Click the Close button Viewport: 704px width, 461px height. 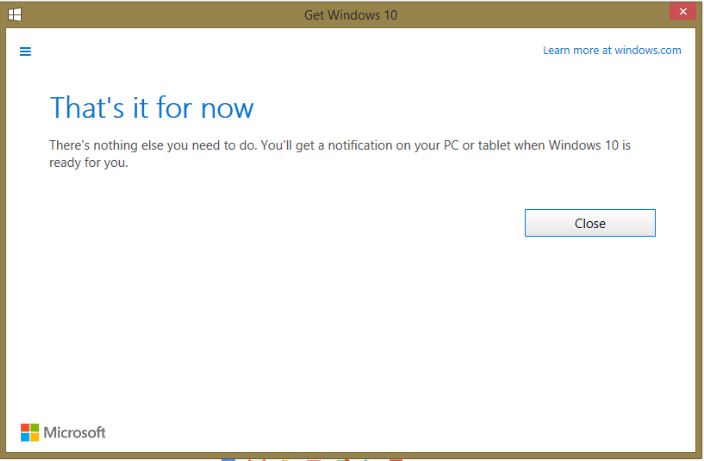point(590,223)
